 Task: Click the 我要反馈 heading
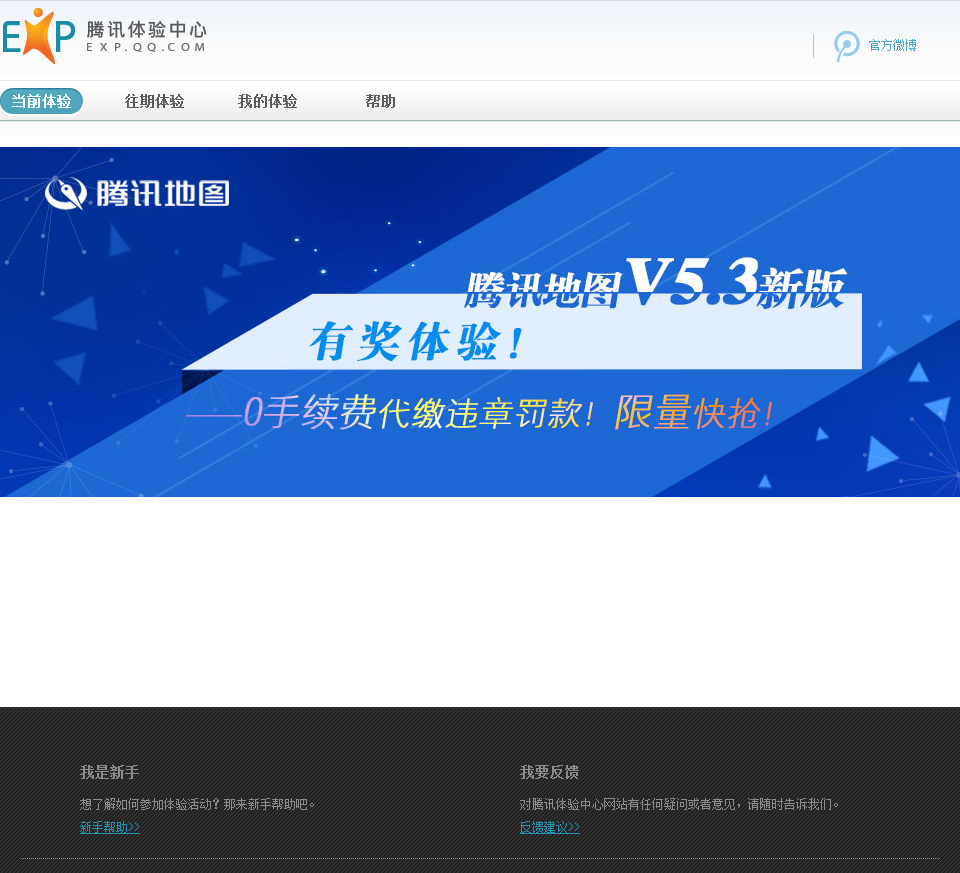(x=549, y=772)
